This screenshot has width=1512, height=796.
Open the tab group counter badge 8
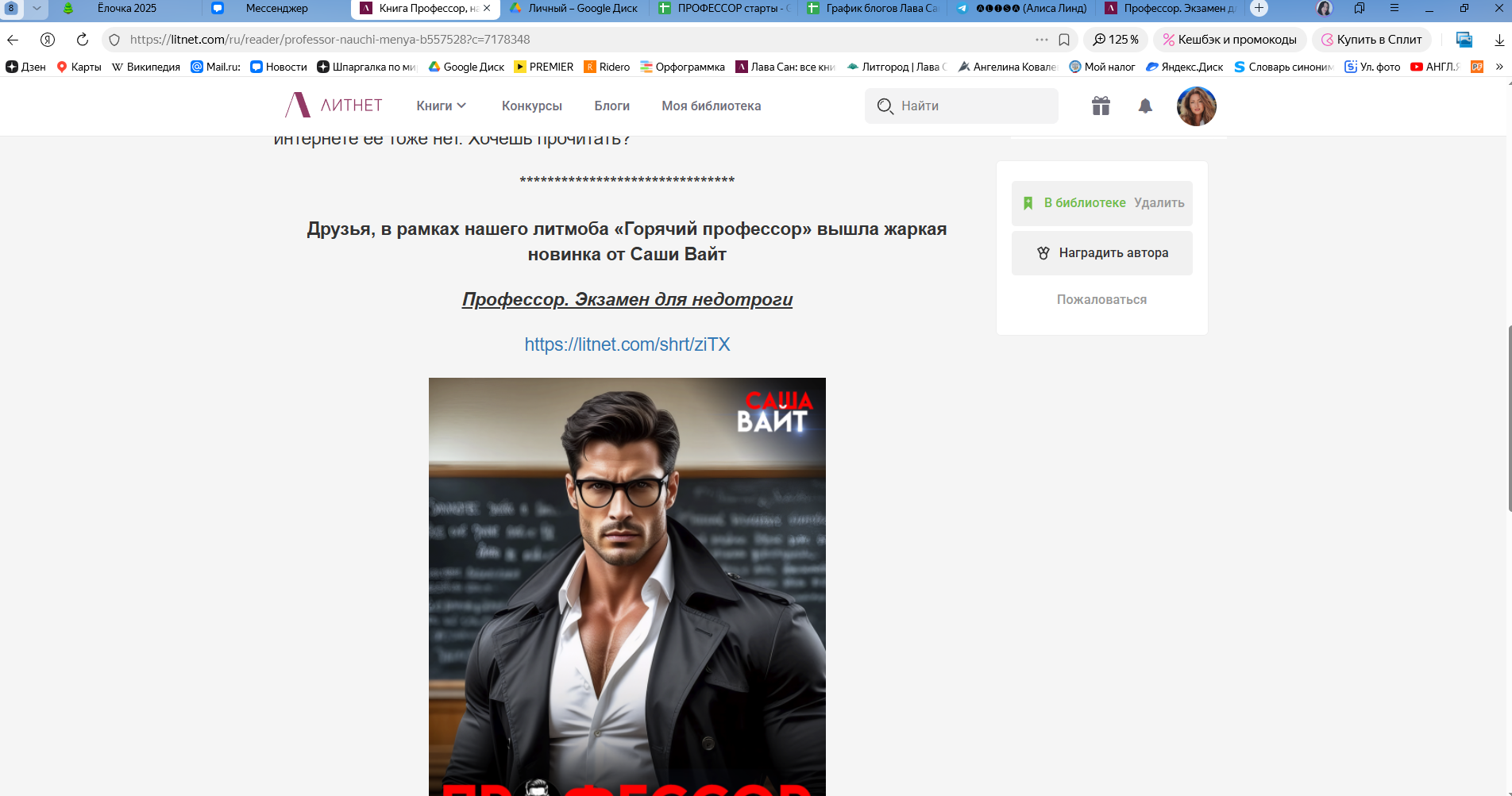11,8
